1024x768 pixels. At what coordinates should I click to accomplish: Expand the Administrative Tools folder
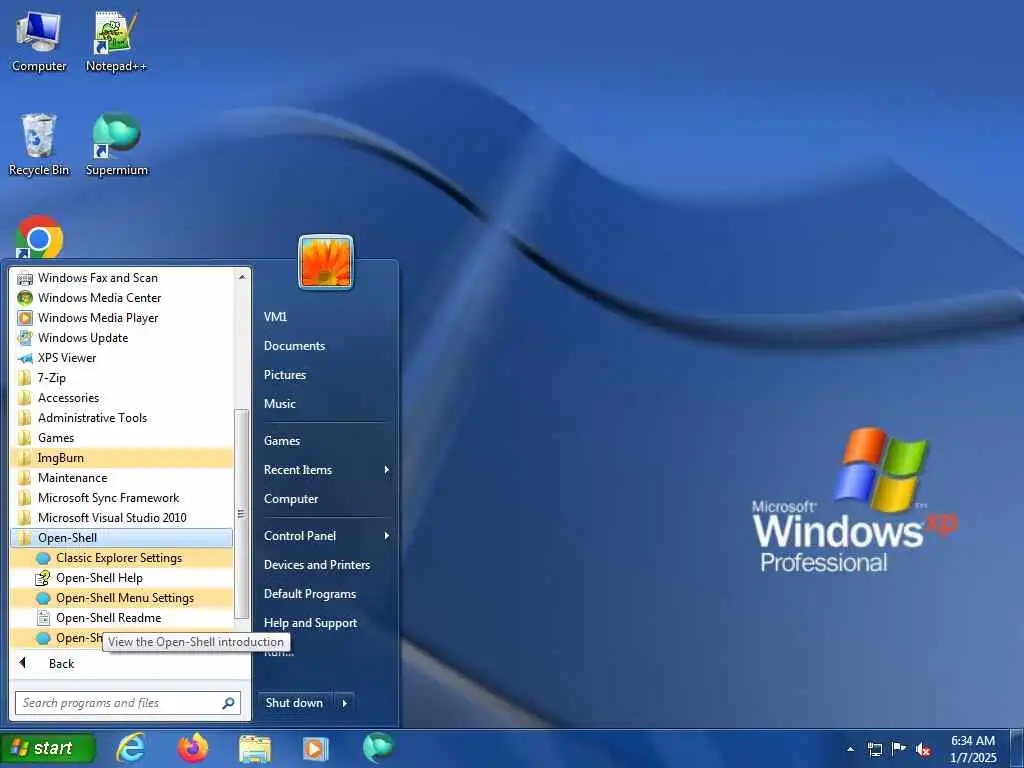pos(122,418)
